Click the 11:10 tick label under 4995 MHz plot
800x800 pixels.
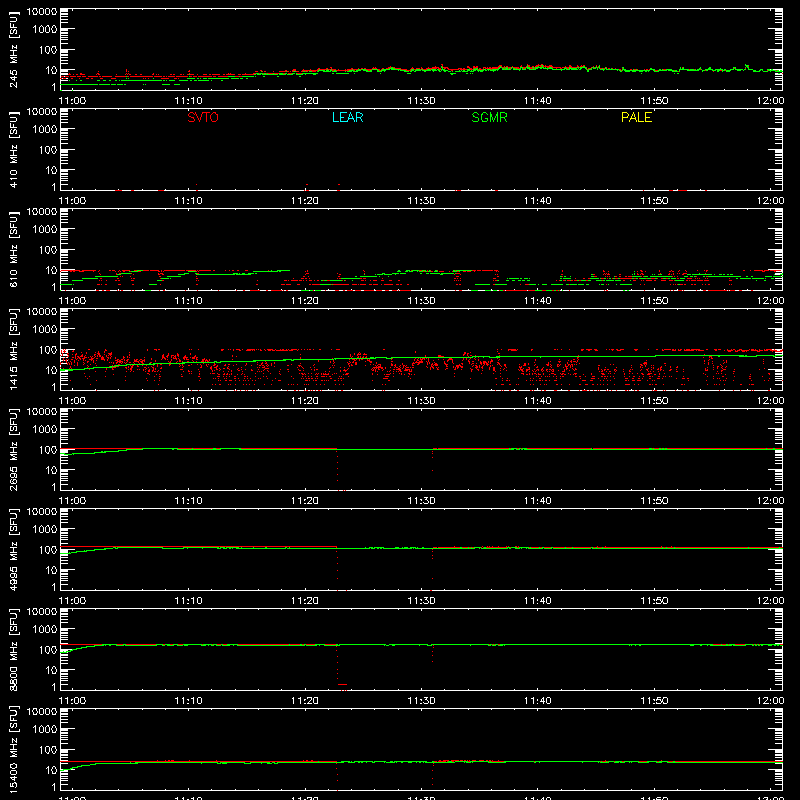point(188,601)
